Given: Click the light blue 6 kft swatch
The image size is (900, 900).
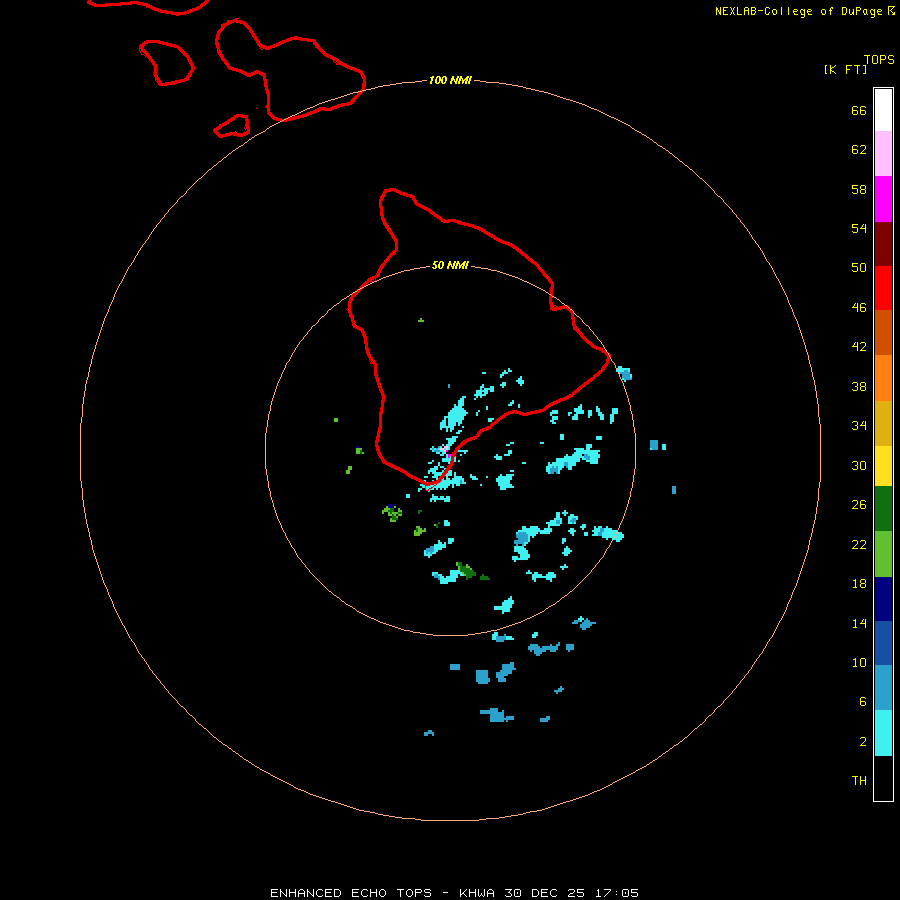Looking at the screenshot, I should point(883,688).
